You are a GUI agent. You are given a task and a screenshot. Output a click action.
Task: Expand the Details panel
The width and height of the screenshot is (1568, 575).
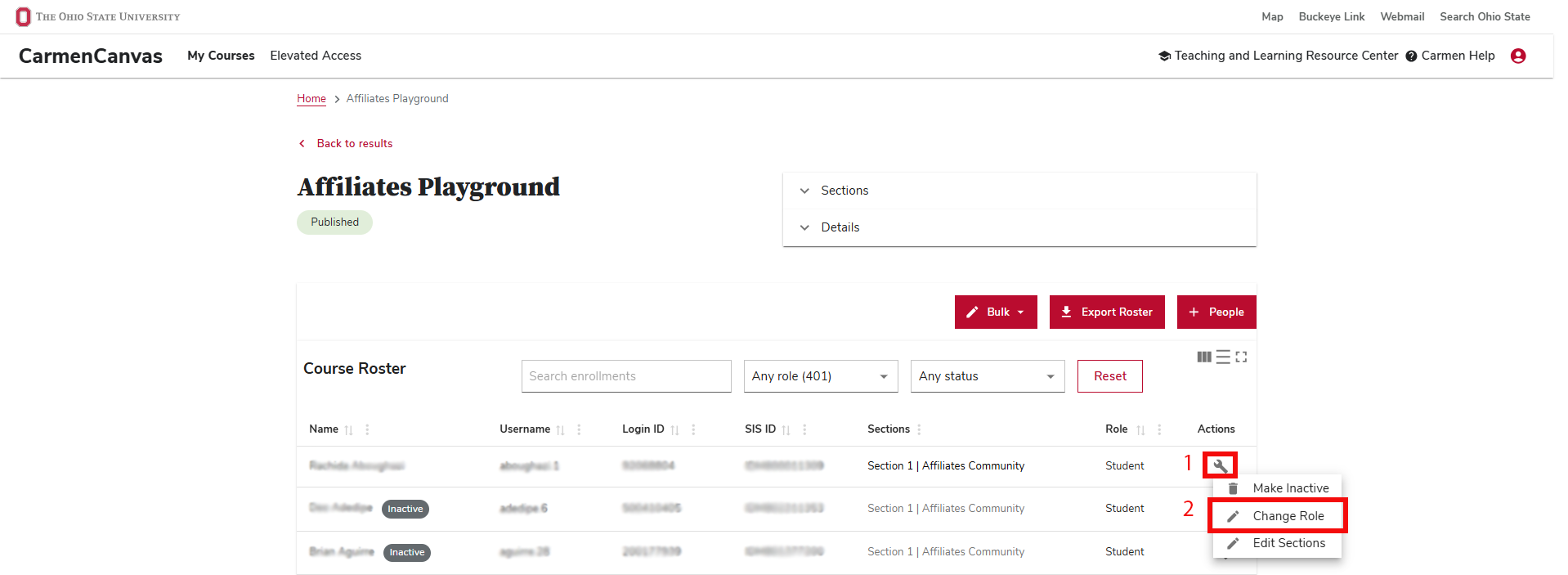pyautogui.click(x=1019, y=227)
